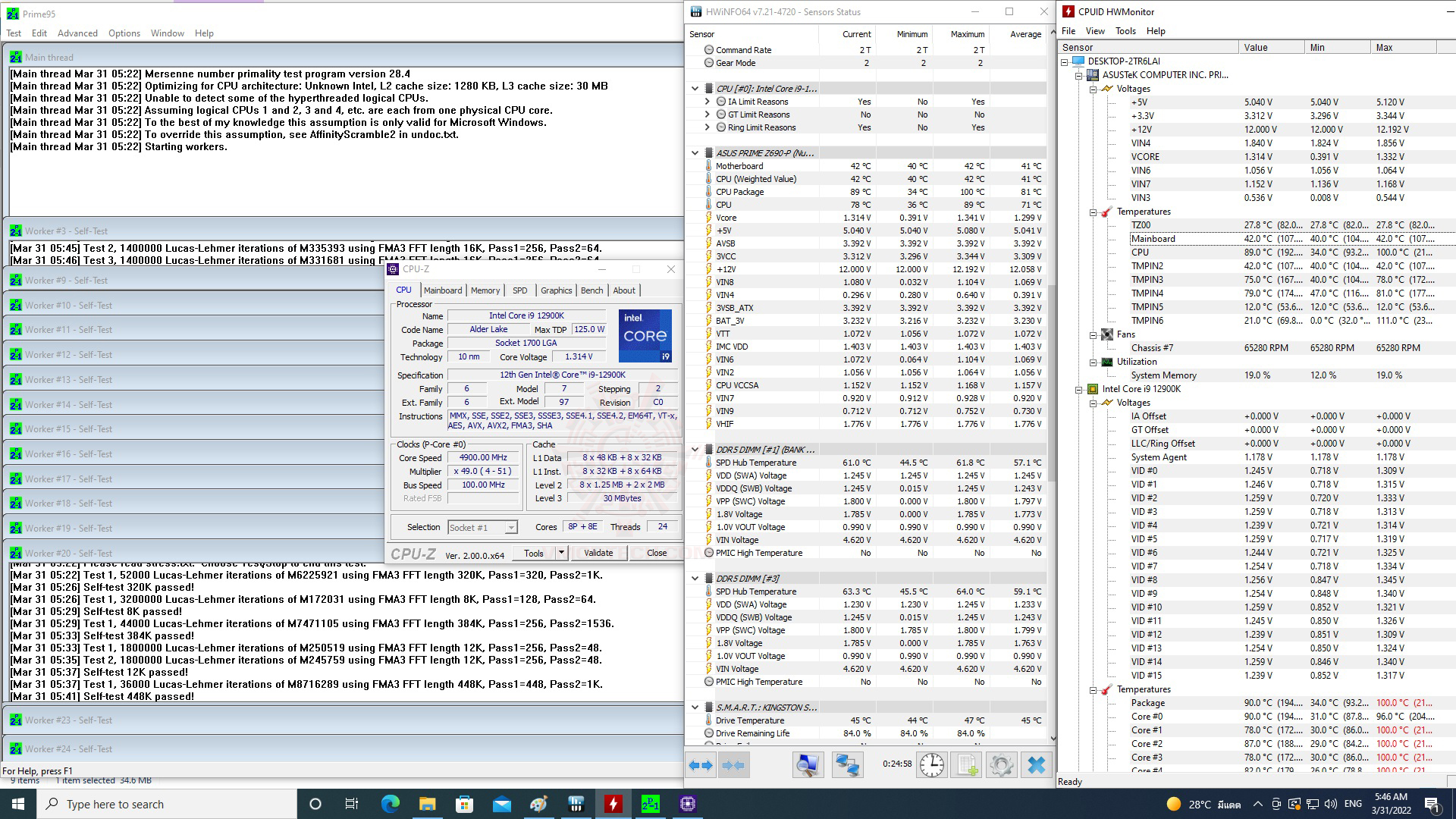Image resolution: width=1456 pixels, height=819 pixels.
Task: Click the HWiNFO network monitors icon
Action: coord(846,765)
